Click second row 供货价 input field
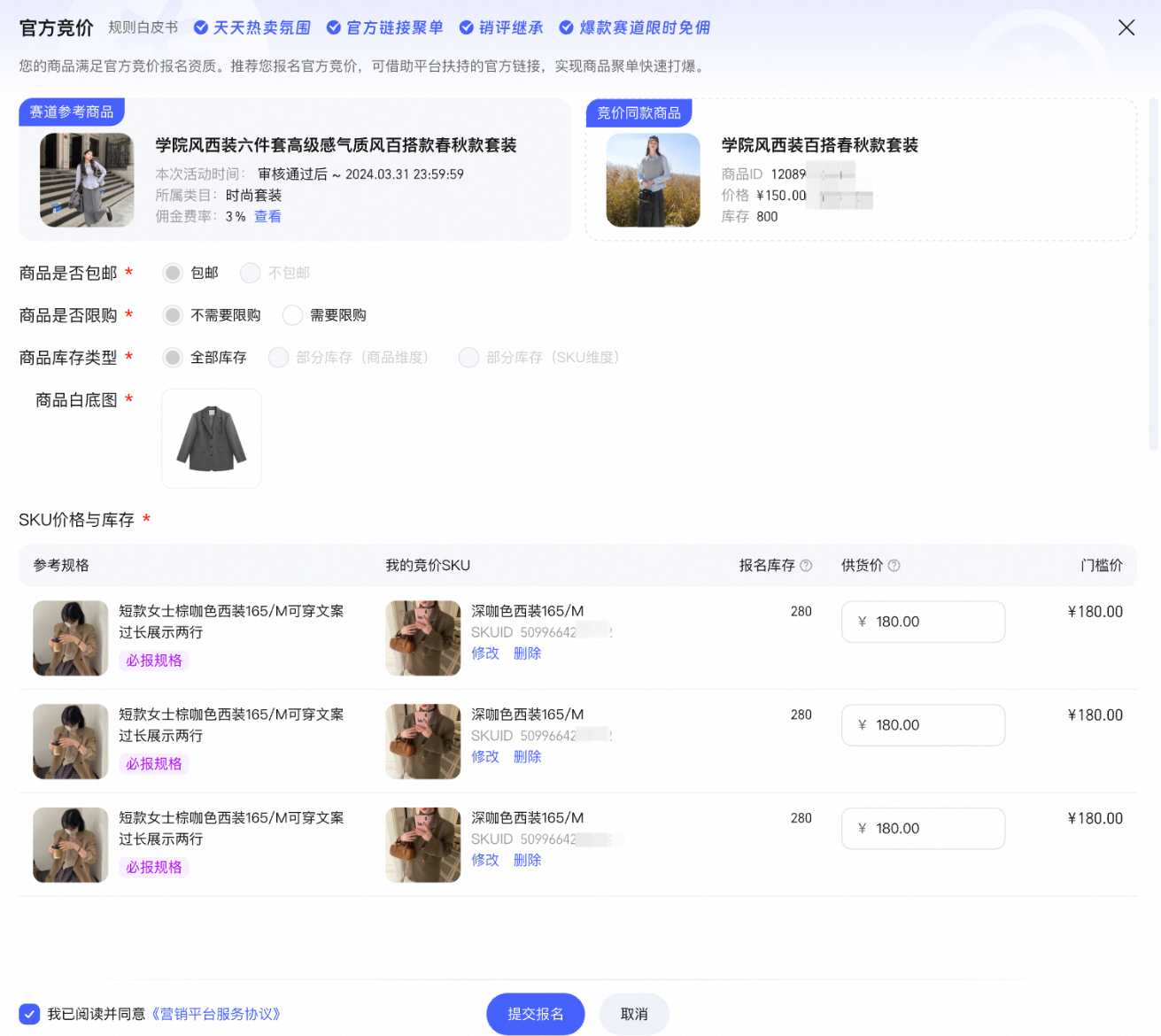 pos(923,725)
